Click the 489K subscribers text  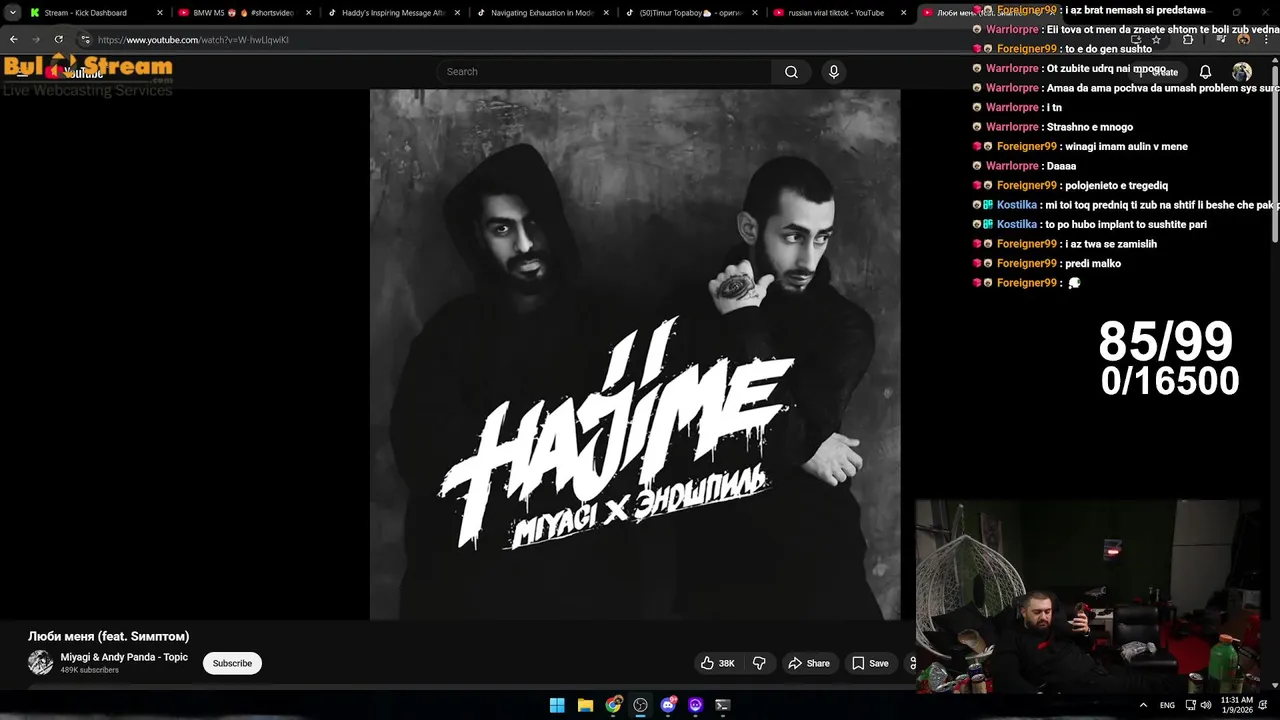pos(89,670)
